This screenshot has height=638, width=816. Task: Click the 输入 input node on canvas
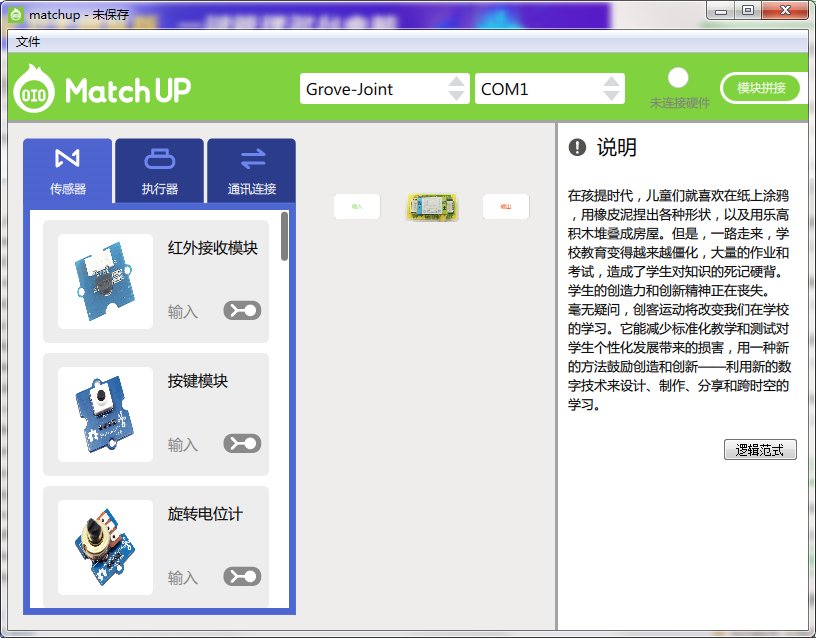pos(356,206)
